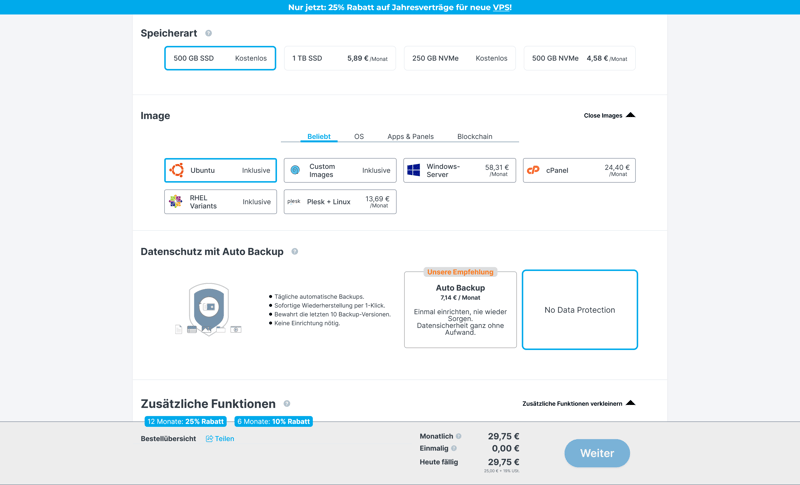Viewport: 800px width, 485px height.
Task: Select the No Data Protection option
Action: pos(580,310)
